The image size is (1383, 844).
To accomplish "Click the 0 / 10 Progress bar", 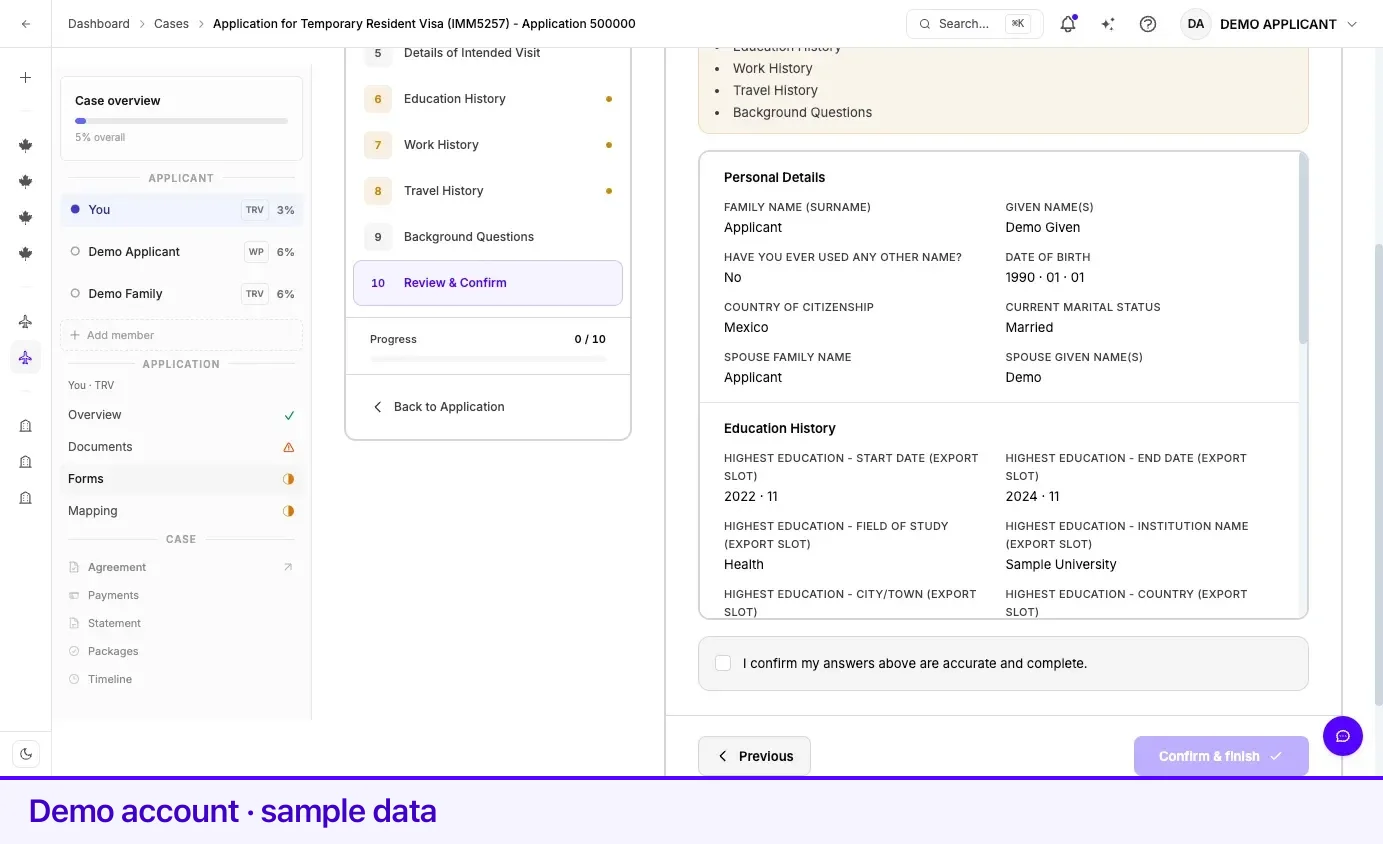I will 488,358.
